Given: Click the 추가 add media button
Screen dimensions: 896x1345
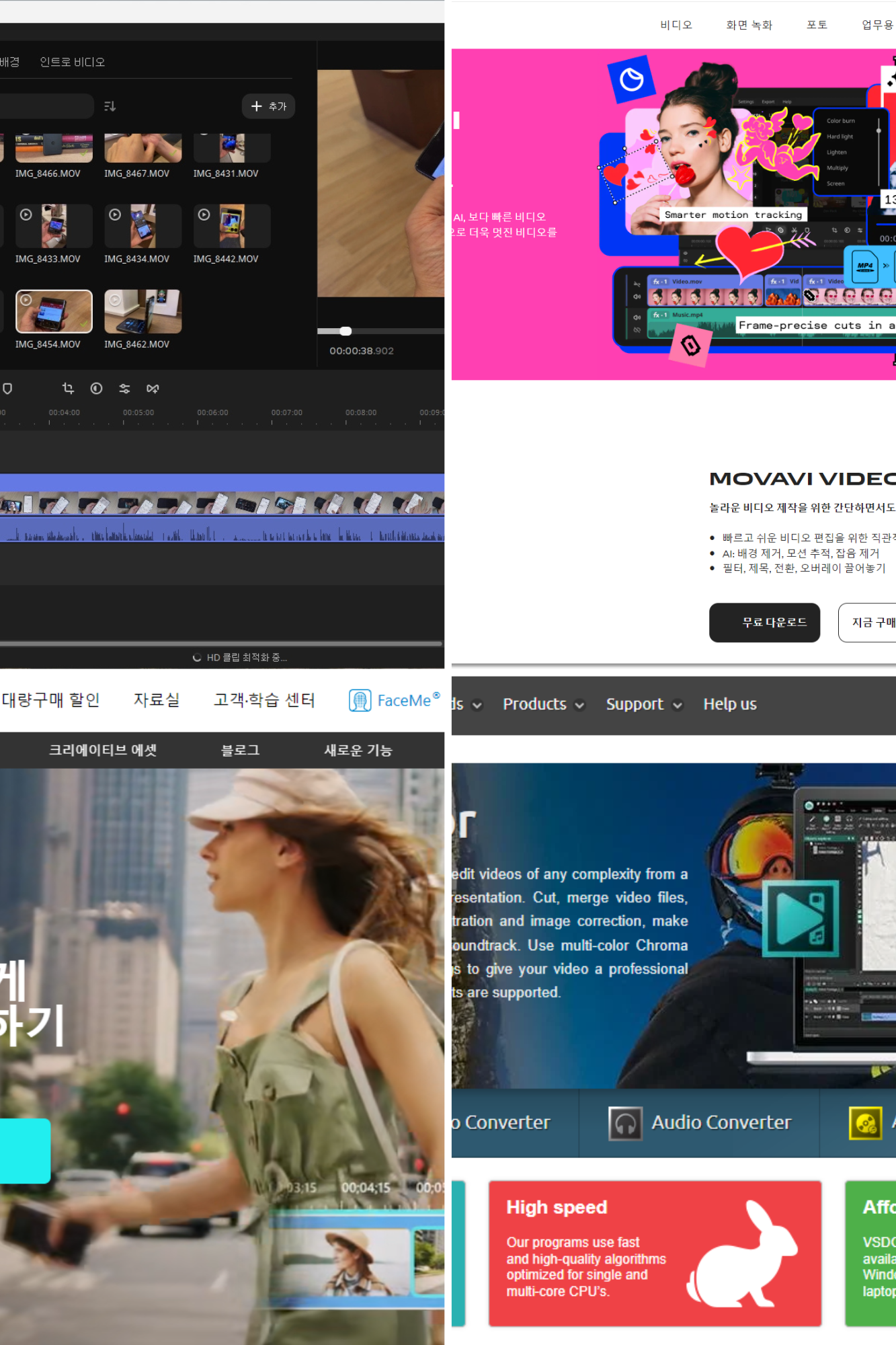Looking at the screenshot, I should (x=268, y=106).
